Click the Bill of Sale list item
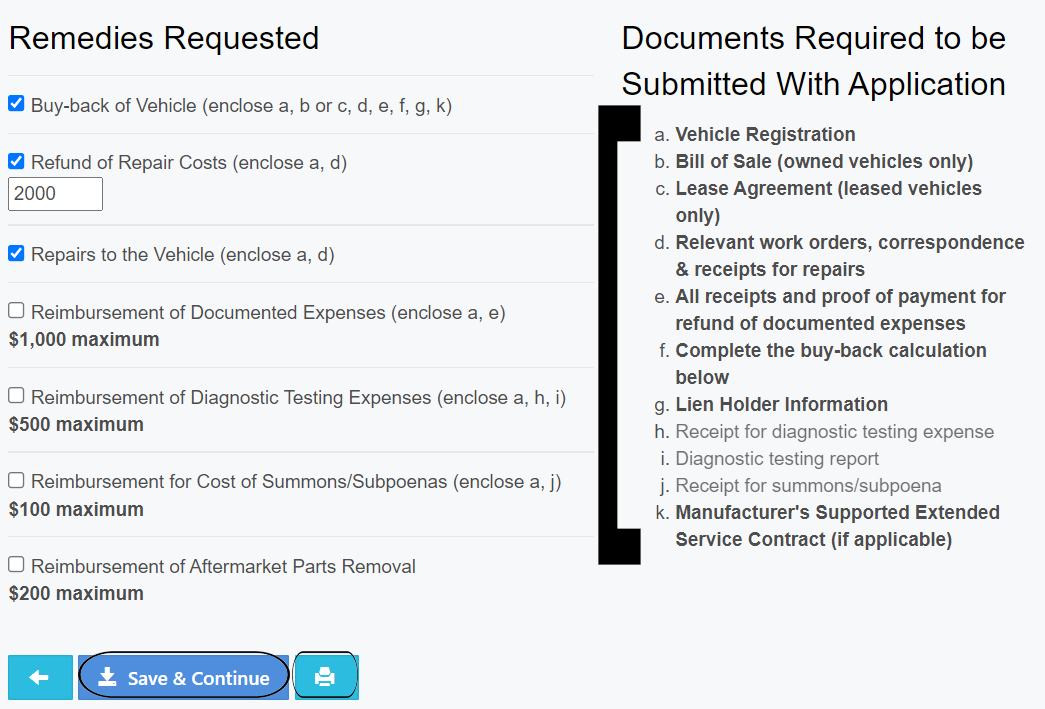 tap(824, 162)
